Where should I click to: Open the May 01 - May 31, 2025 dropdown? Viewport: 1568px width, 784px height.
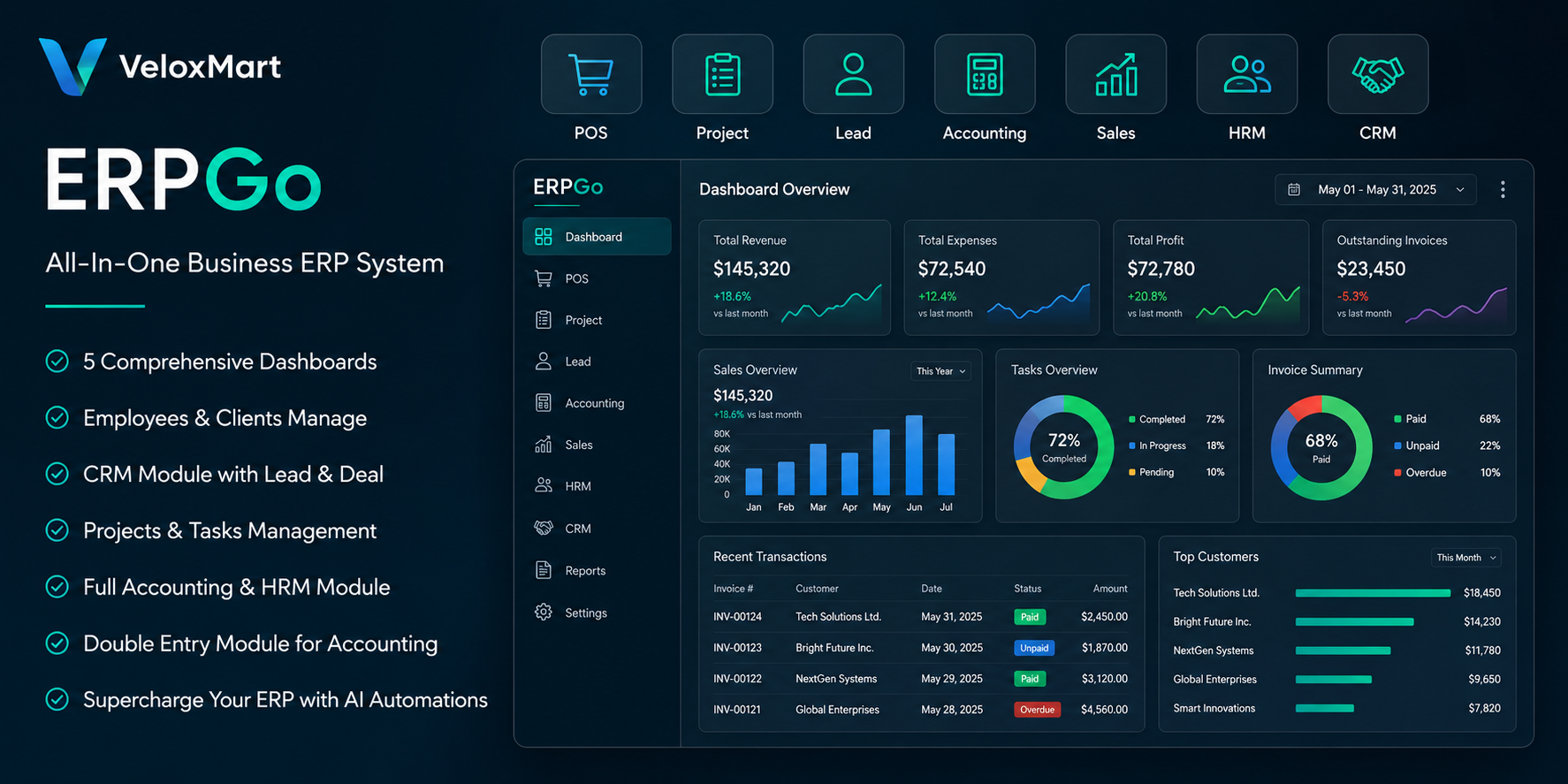(x=1375, y=189)
